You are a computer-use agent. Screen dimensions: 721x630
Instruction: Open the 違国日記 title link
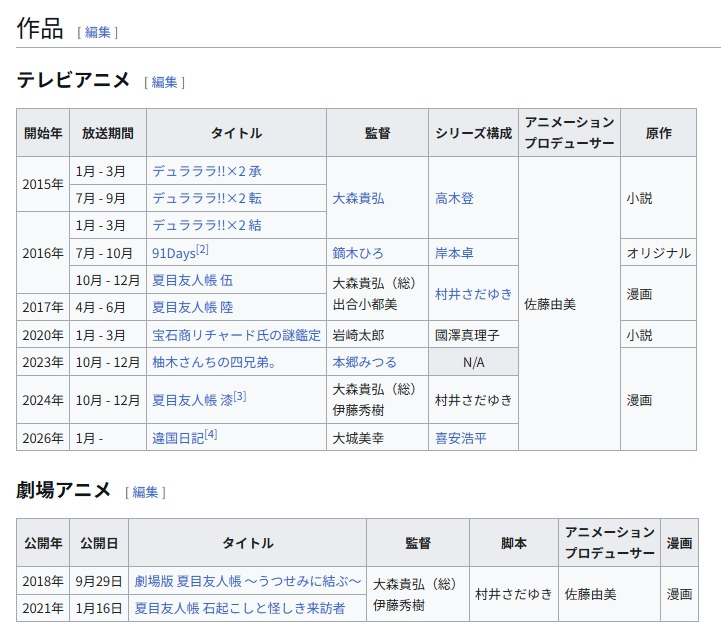177,438
